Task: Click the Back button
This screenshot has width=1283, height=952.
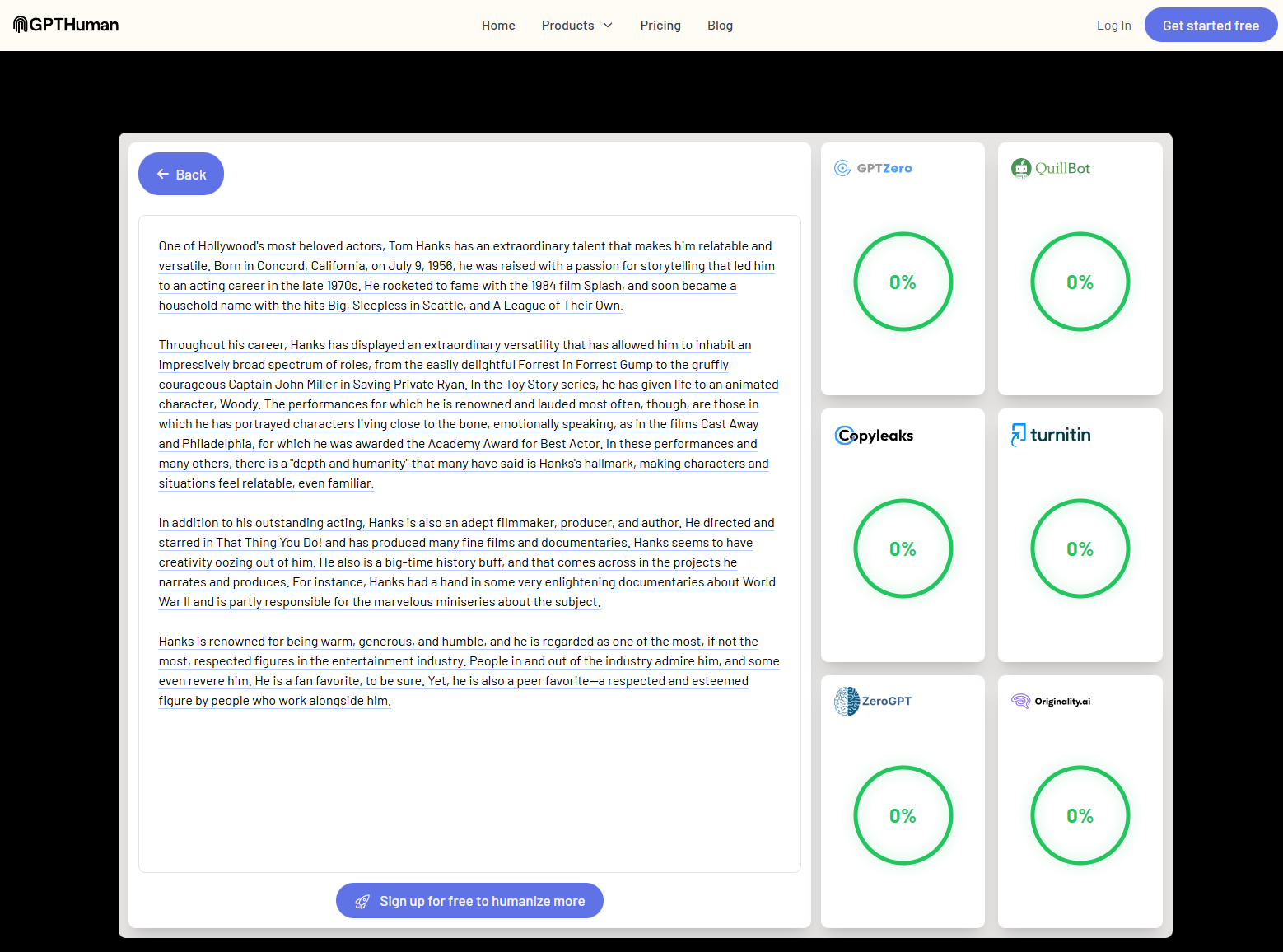Action: pos(180,174)
